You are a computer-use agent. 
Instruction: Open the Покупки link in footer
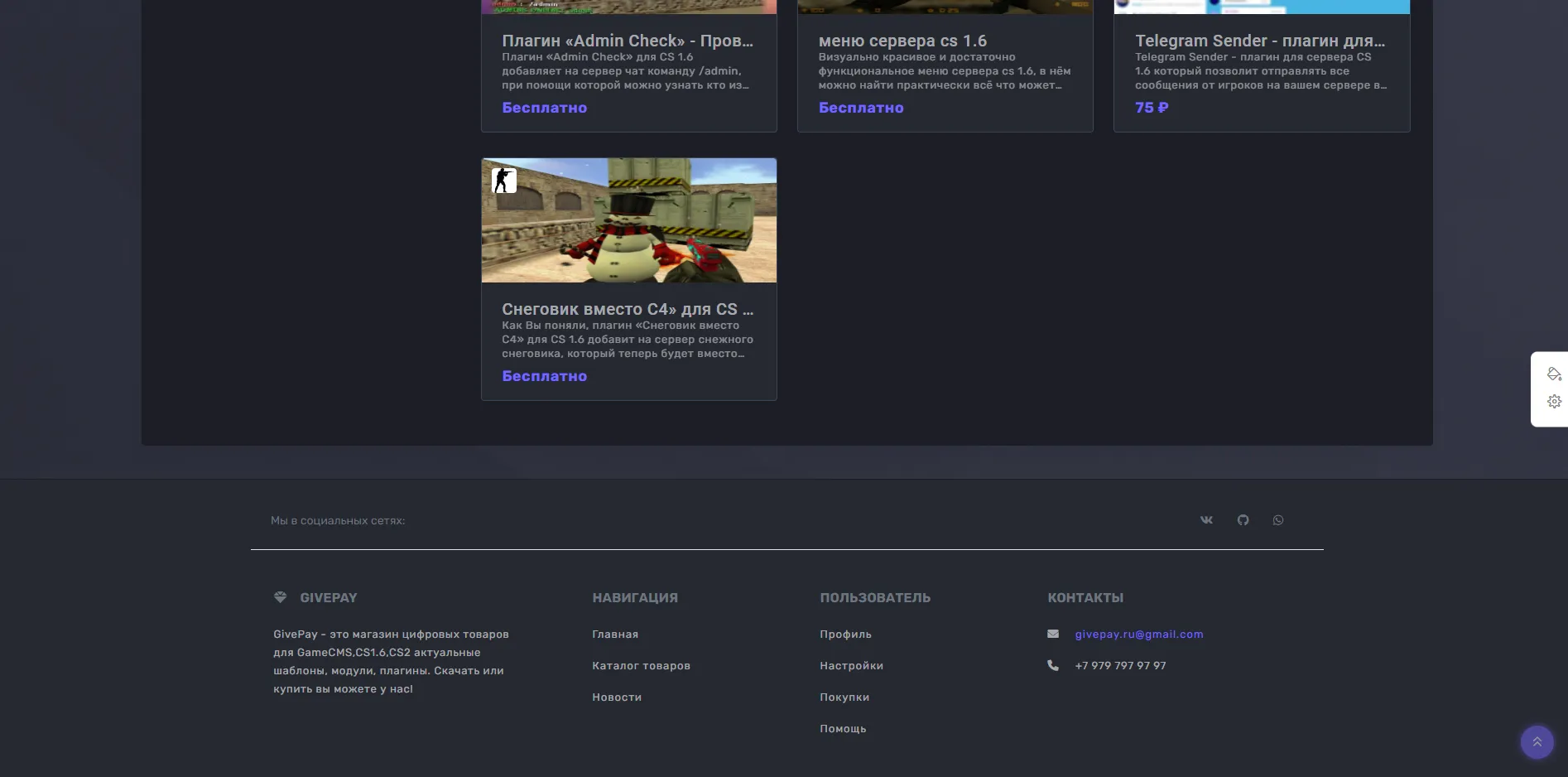click(844, 697)
